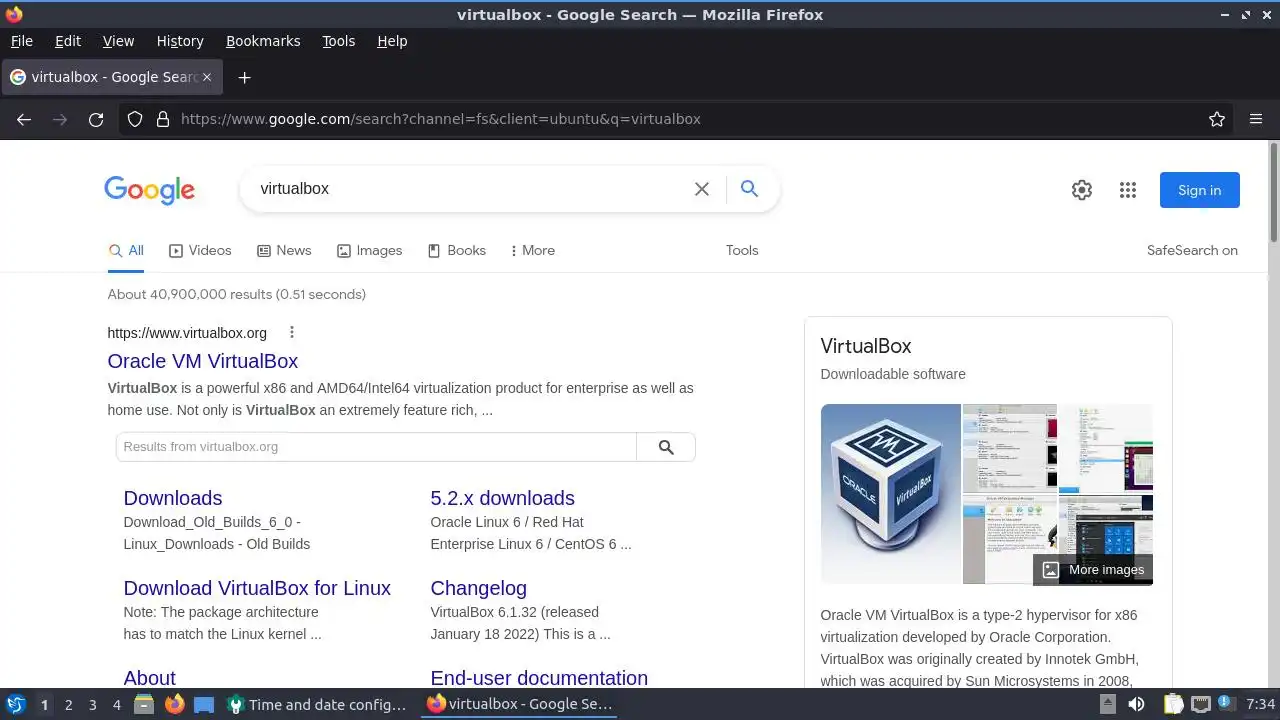Image resolution: width=1280 pixels, height=720 pixels.
Task: Open the Help menu
Action: [x=392, y=41]
